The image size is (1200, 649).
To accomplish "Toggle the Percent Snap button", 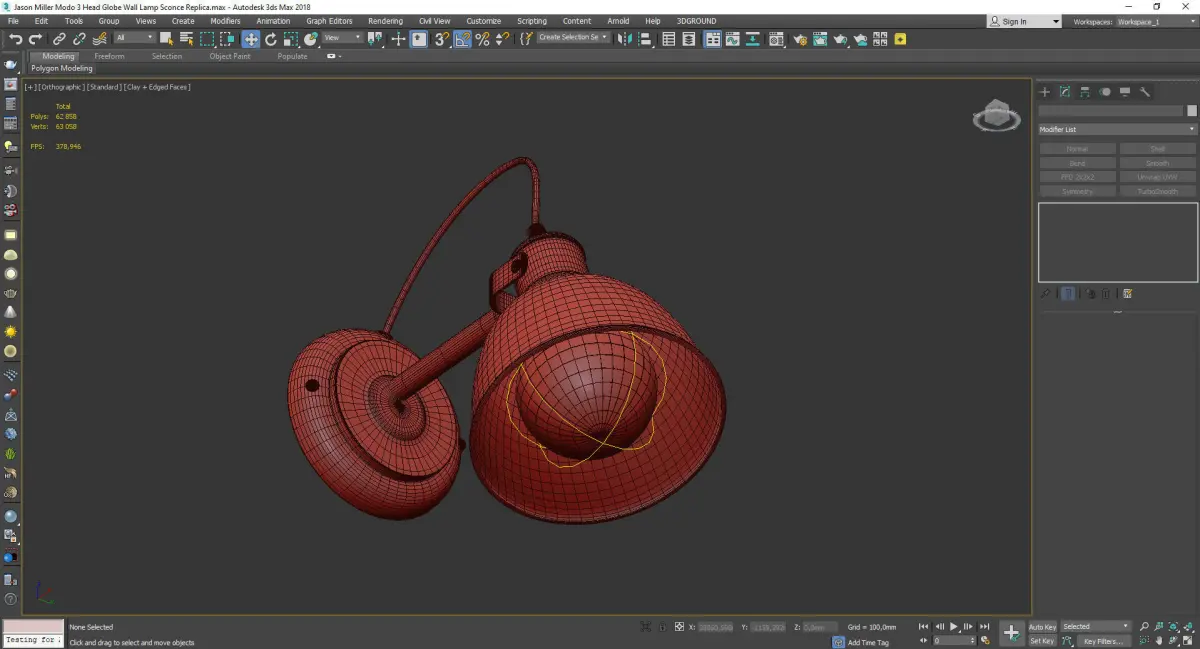I will (482, 39).
